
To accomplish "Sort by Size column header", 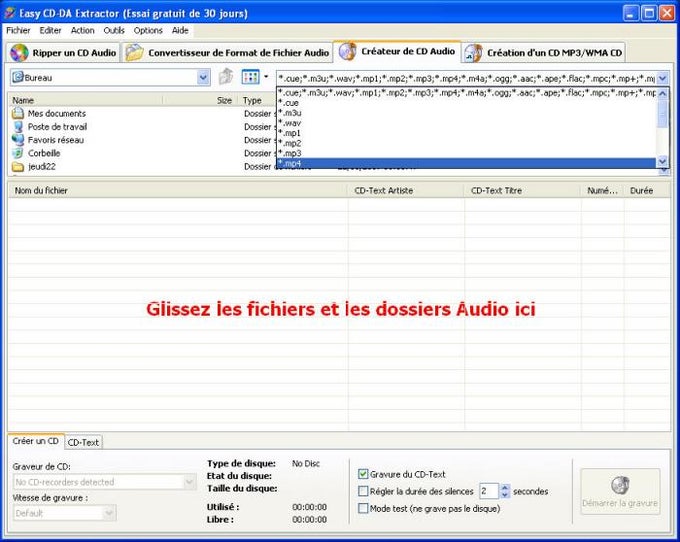I will (x=201, y=100).
